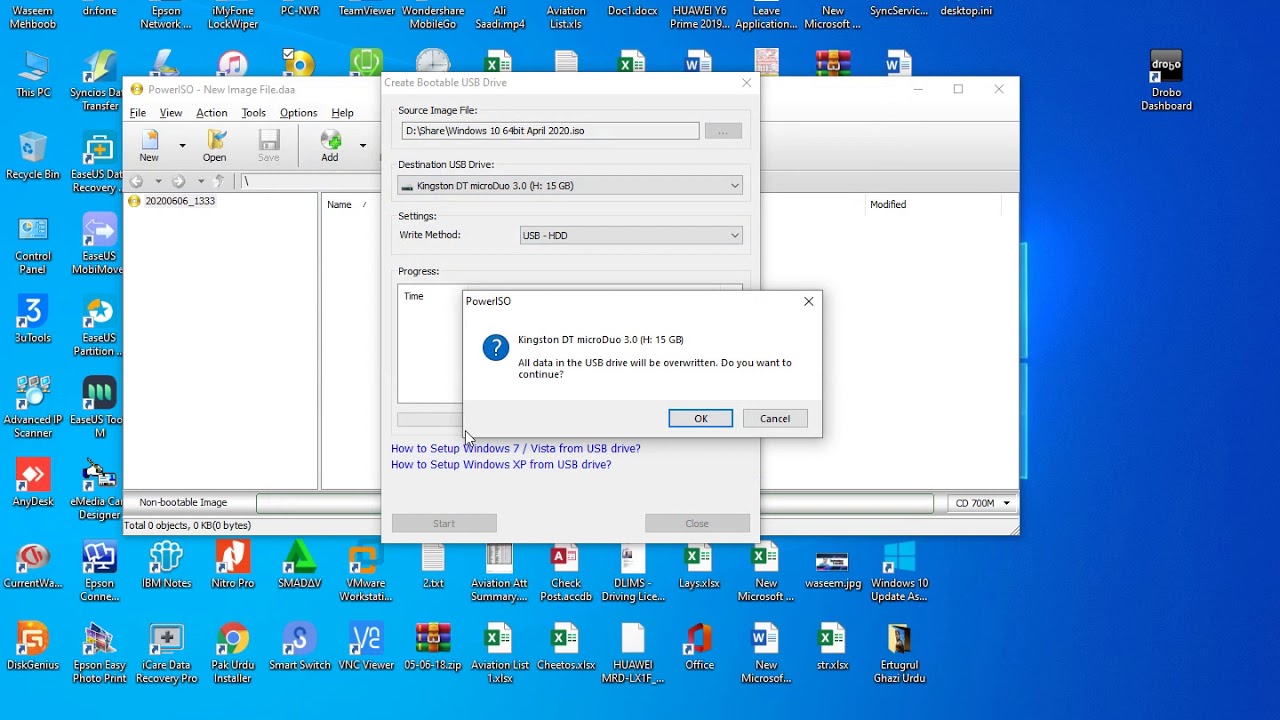Click Open toolbar icon in PowerISO
The height and width of the screenshot is (720, 1280).
point(214,146)
